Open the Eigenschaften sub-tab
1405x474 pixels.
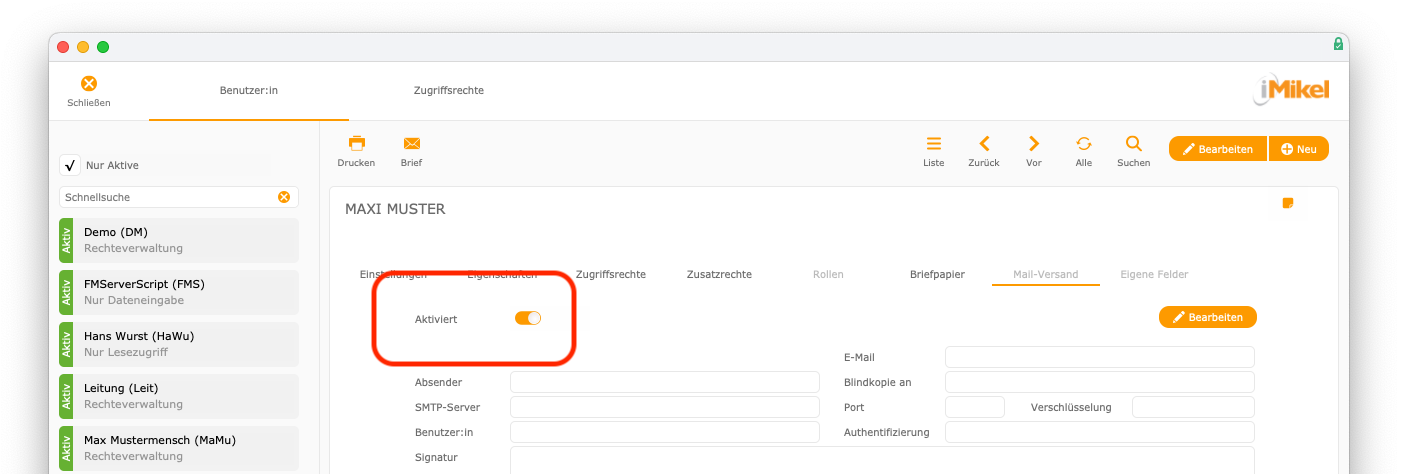click(x=502, y=274)
